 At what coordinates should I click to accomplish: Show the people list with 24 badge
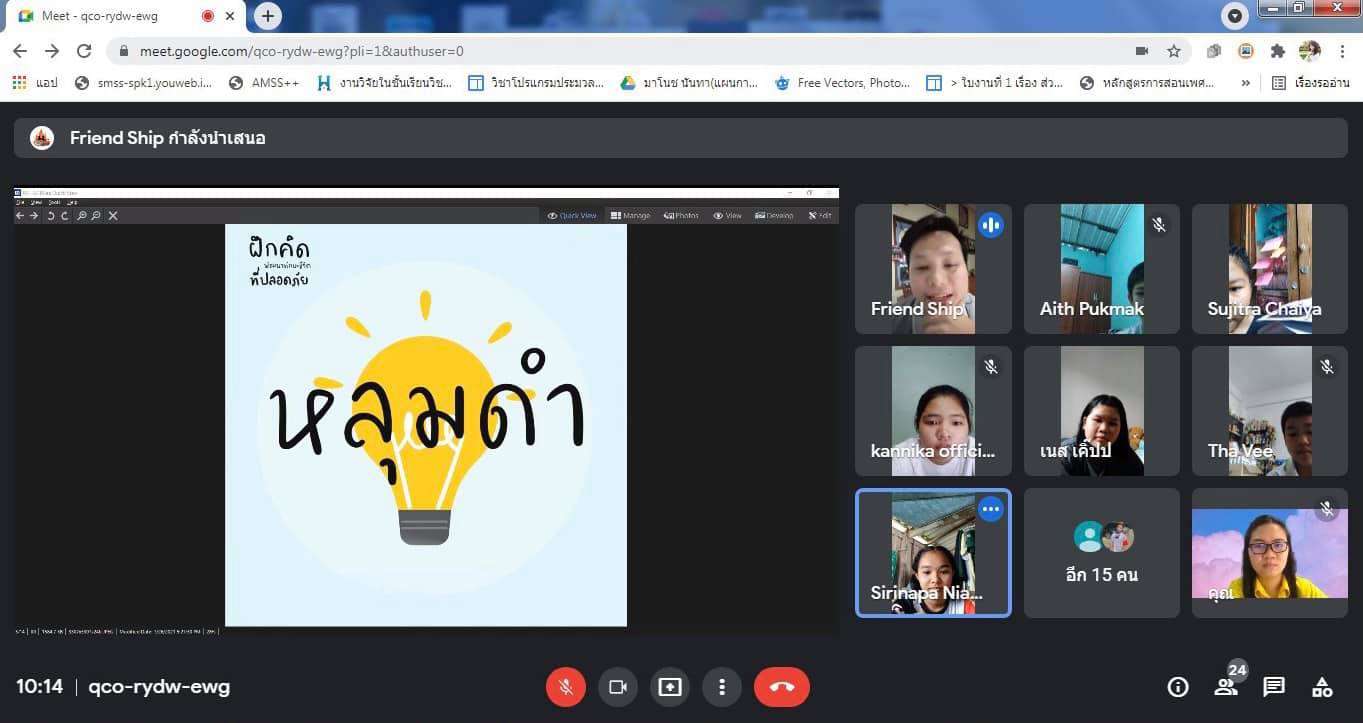[x=1226, y=686]
